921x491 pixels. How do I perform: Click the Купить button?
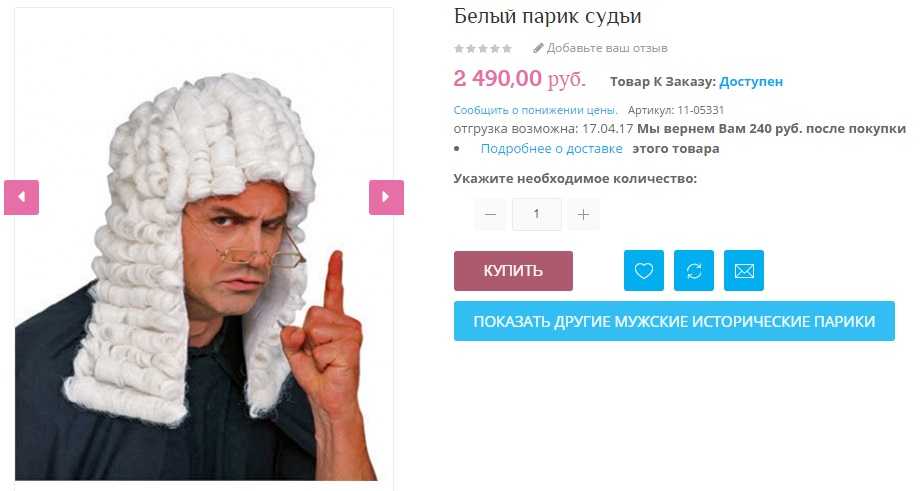coord(513,271)
